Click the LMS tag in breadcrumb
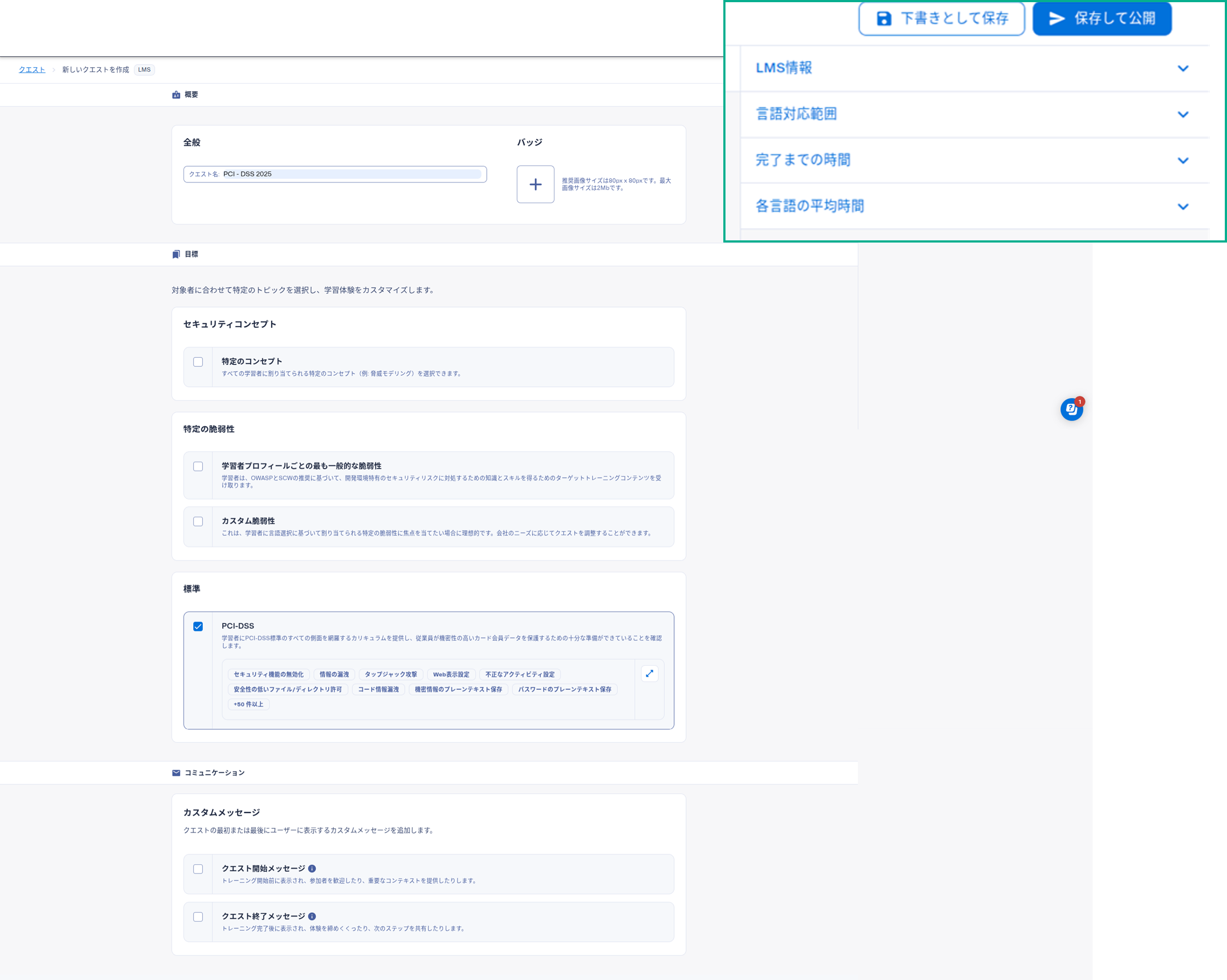The image size is (1227, 980). tap(145, 69)
